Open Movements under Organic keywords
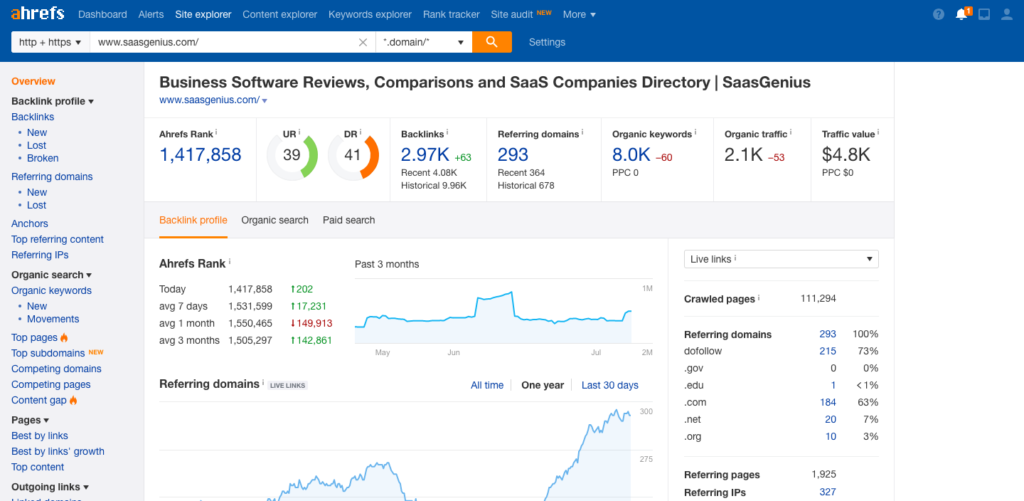 (x=53, y=319)
